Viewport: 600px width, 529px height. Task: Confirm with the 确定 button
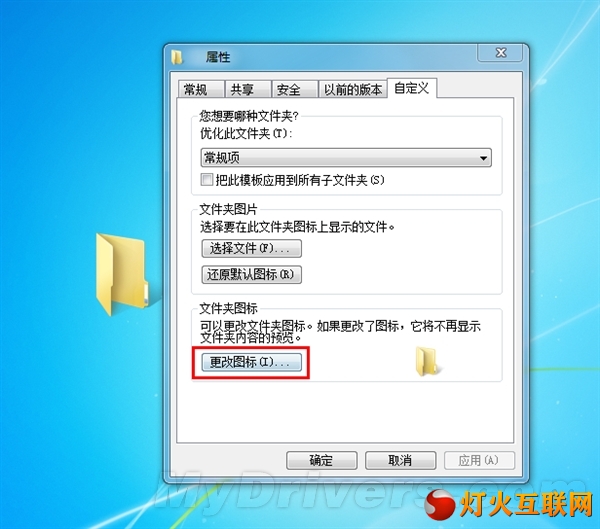click(x=321, y=460)
